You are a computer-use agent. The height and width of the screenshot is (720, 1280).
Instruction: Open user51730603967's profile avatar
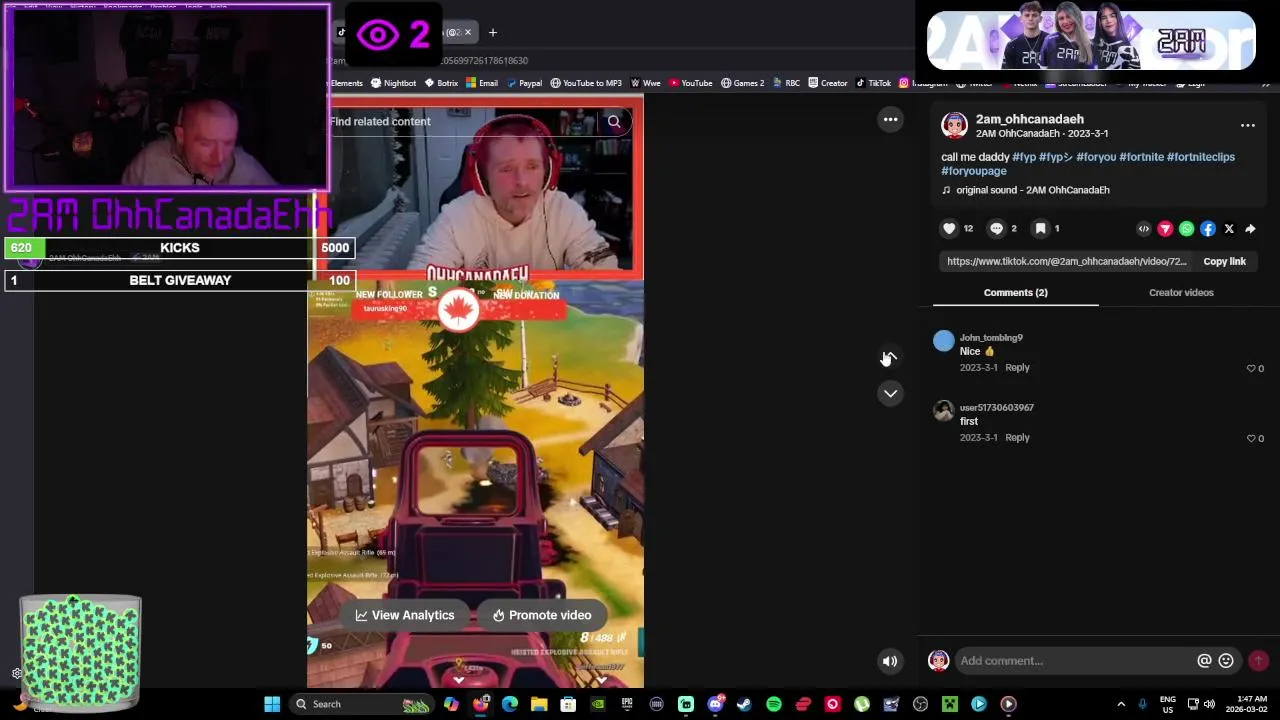[943, 411]
